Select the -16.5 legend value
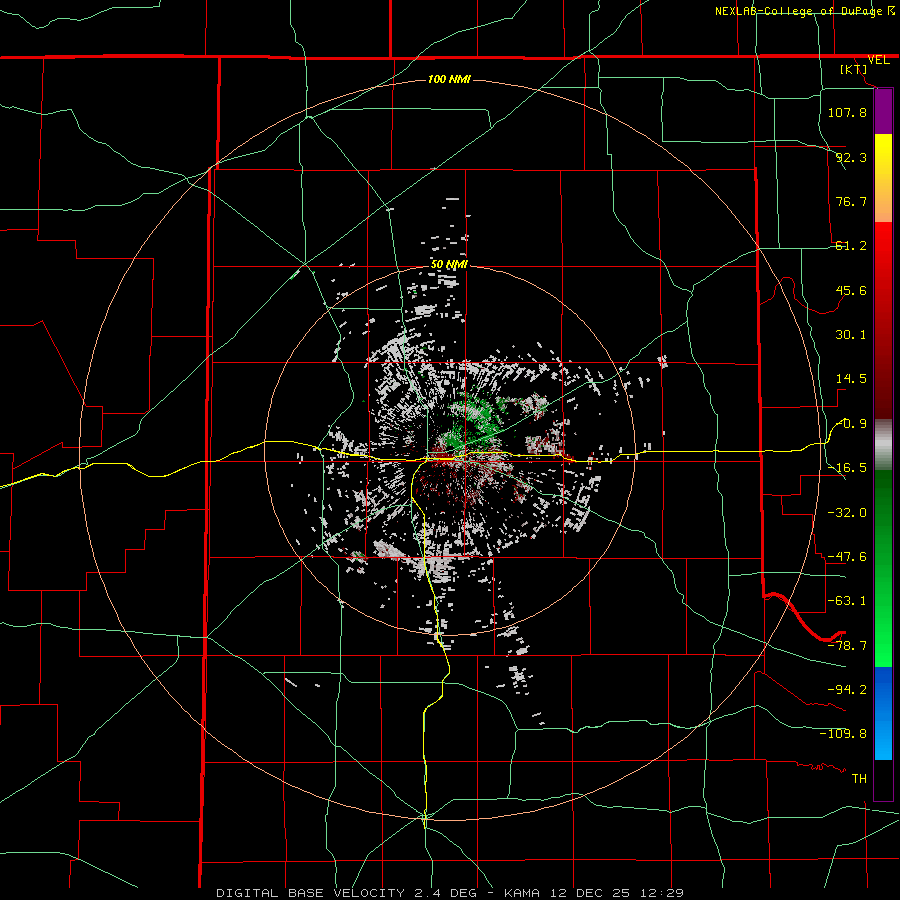This screenshot has height=900, width=900. [847, 468]
